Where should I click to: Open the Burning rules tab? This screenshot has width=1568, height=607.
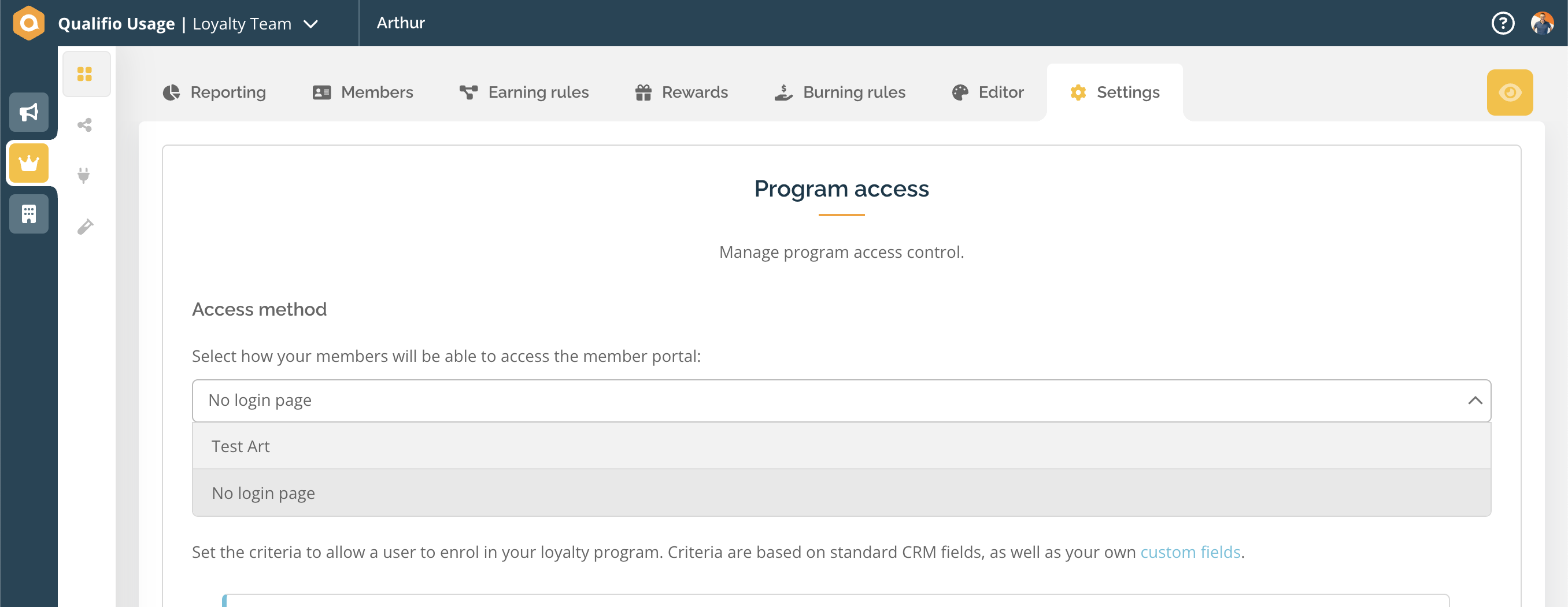(840, 92)
